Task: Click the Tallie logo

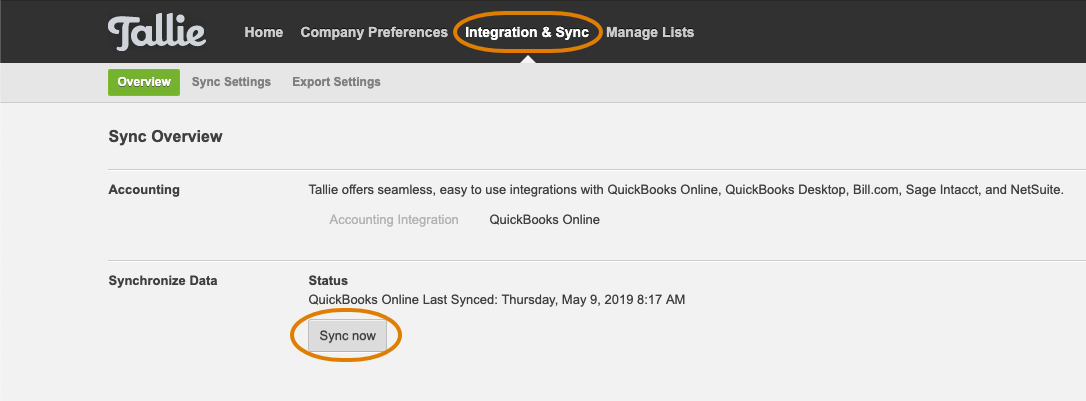Action: pos(157,33)
